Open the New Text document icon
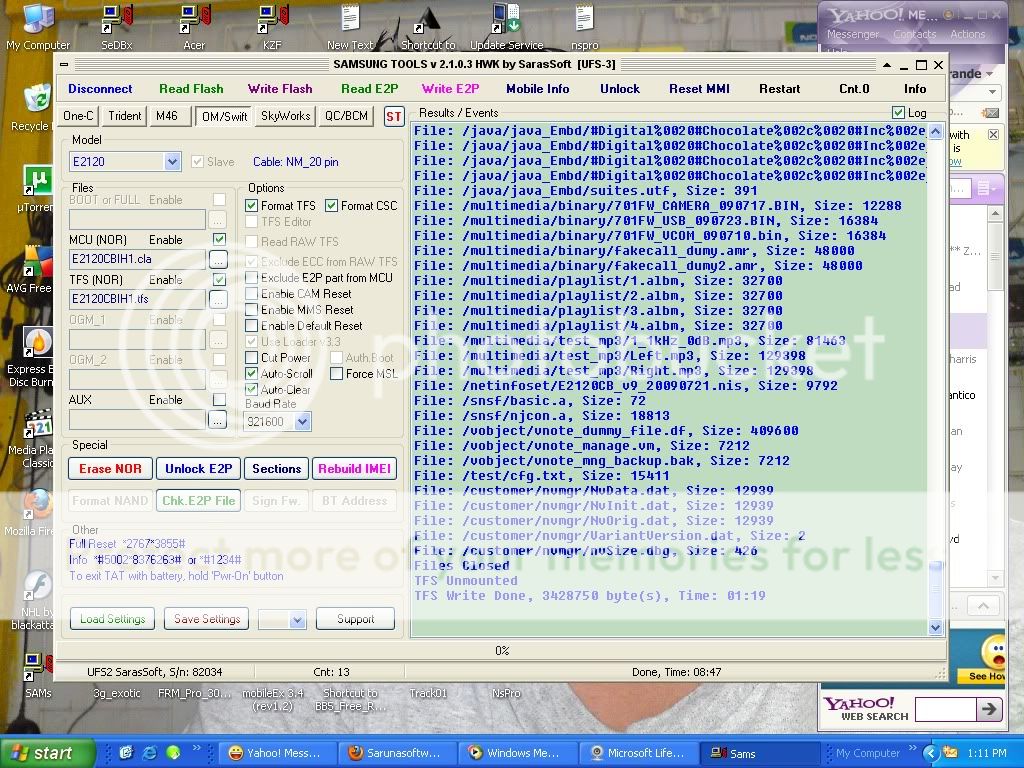The width and height of the screenshot is (1024, 768). (350, 26)
